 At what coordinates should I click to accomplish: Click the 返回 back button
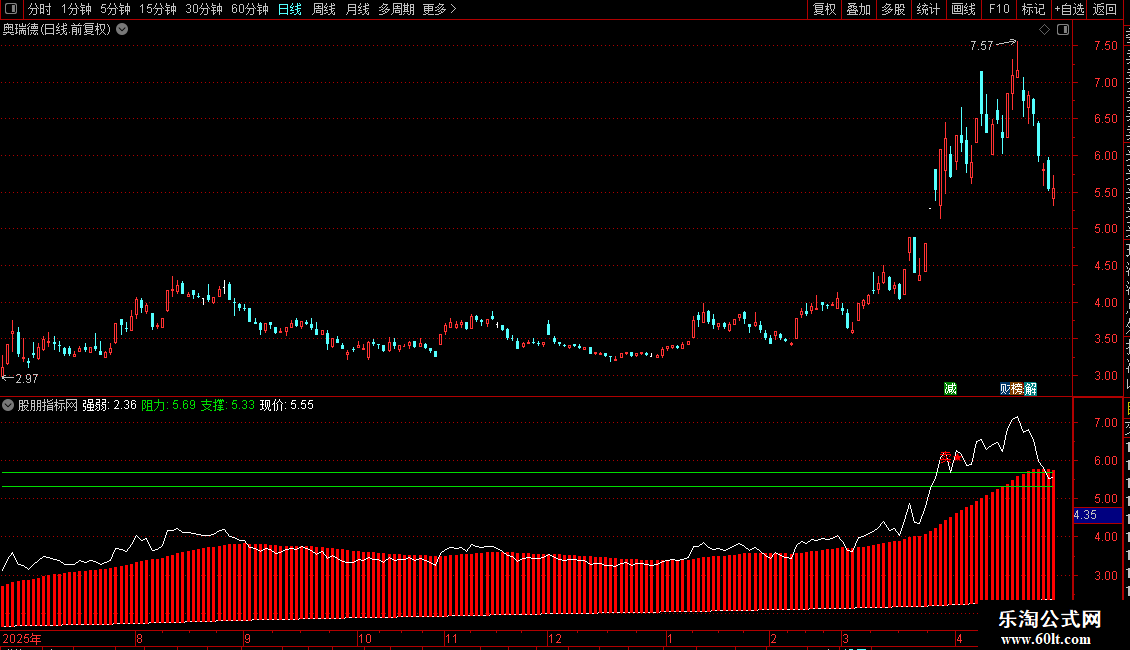(1105, 9)
